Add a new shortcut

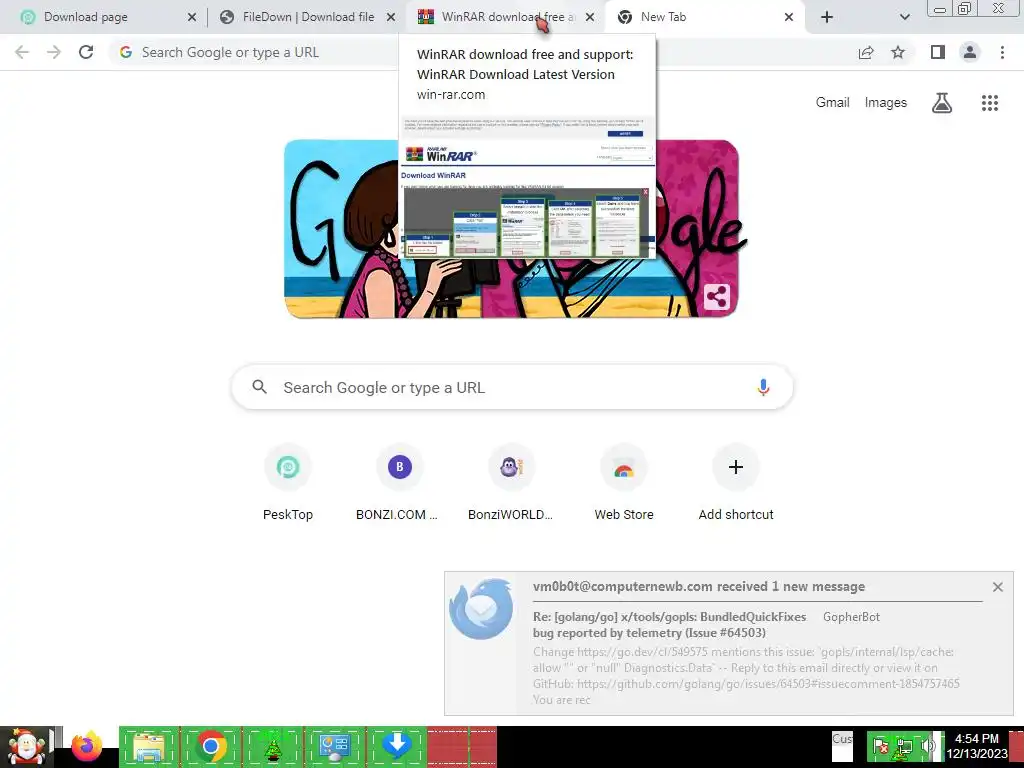click(736, 481)
